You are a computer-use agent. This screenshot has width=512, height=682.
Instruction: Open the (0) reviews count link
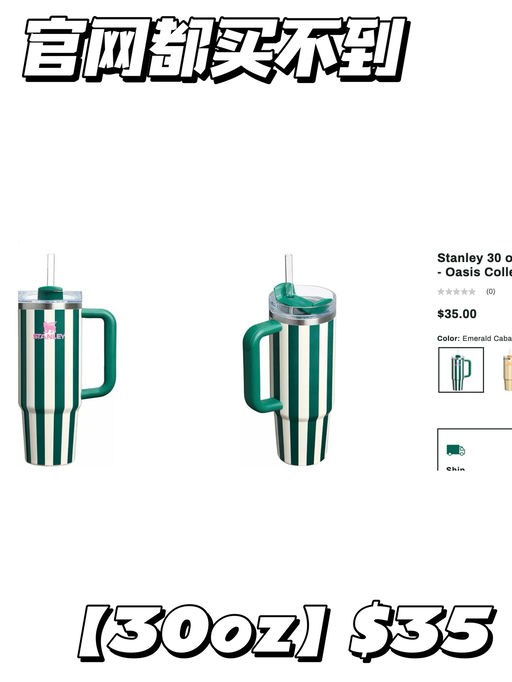pyautogui.click(x=490, y=291)
